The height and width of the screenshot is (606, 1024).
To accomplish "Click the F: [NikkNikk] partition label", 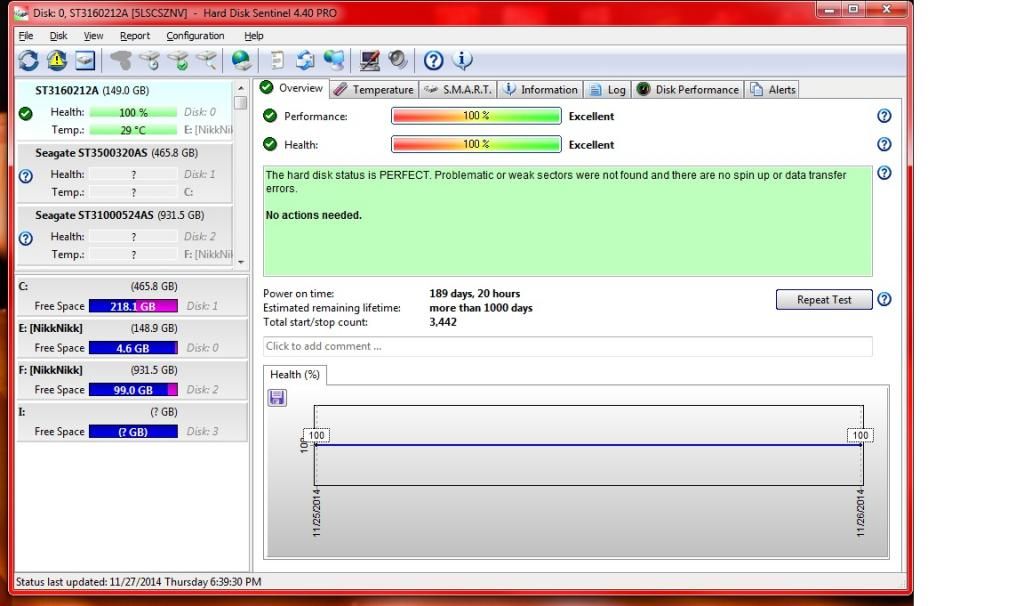I will (50, 370).
